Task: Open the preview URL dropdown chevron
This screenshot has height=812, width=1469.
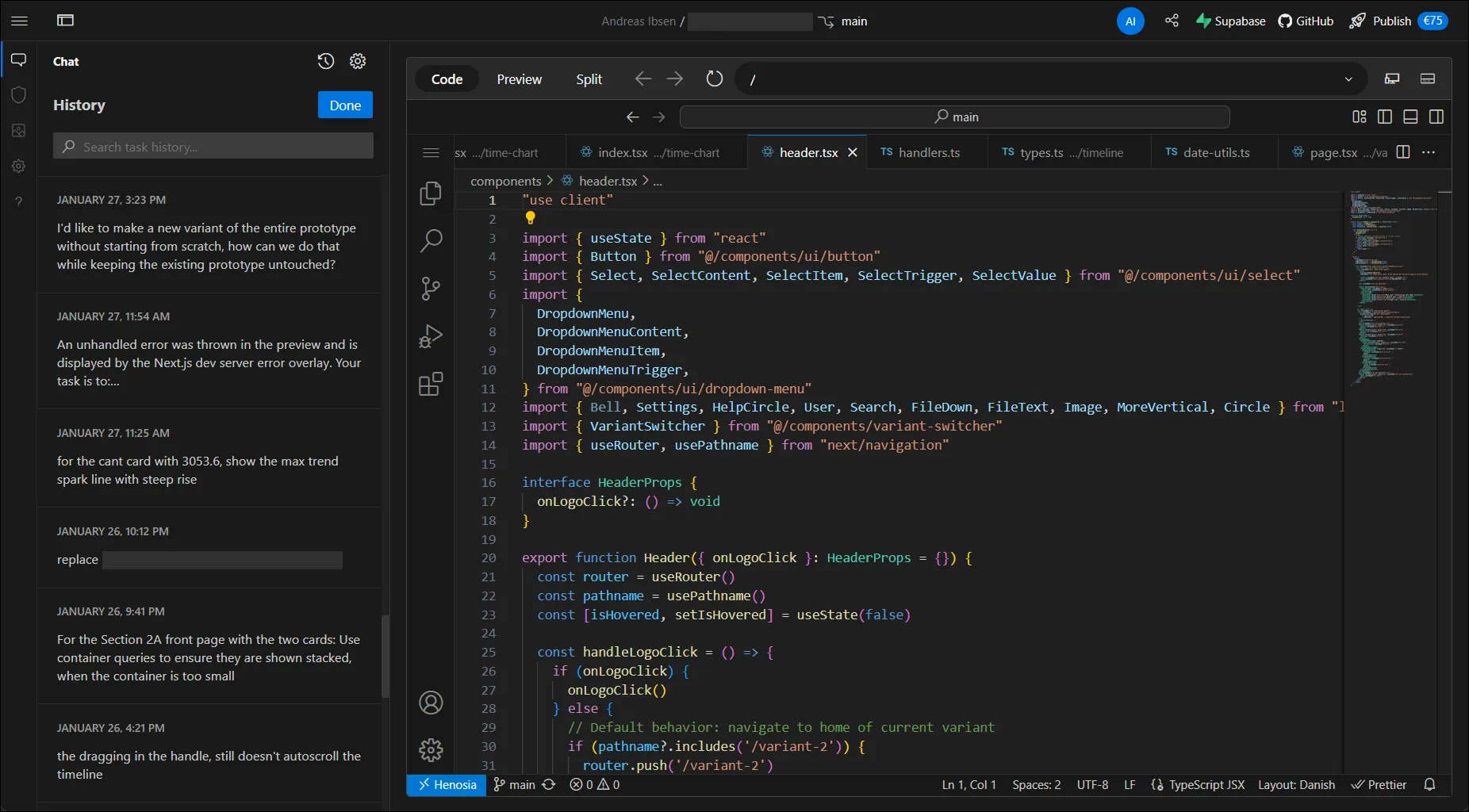Action: 1348,79
